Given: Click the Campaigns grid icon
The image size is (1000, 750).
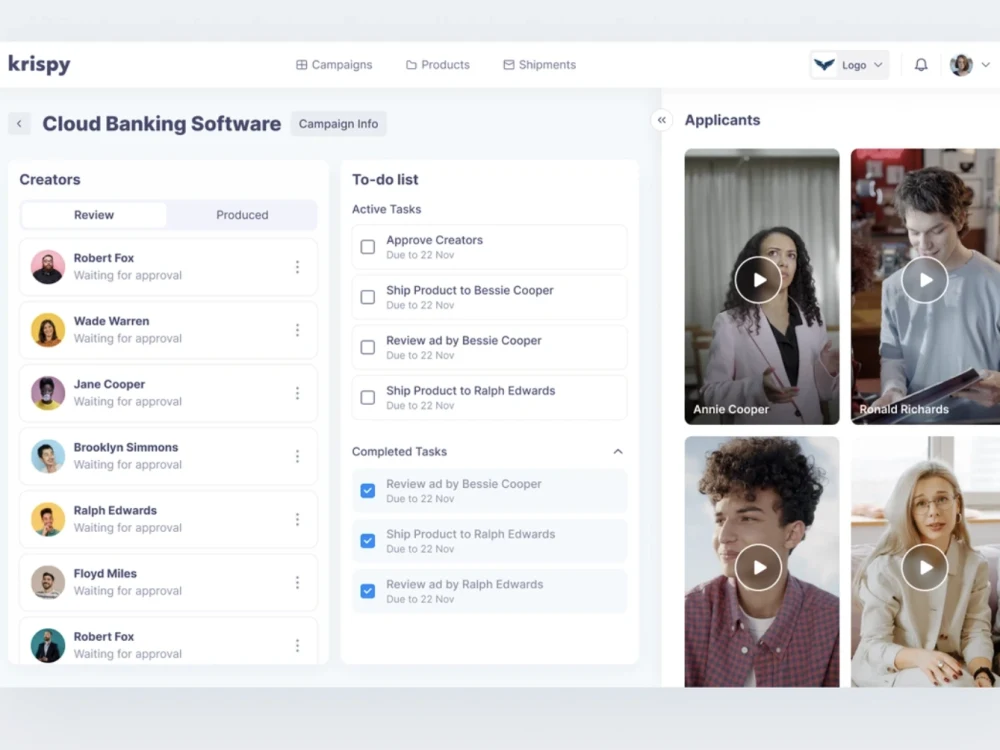Looking at the screenshot, I should [x=302, y=64].
